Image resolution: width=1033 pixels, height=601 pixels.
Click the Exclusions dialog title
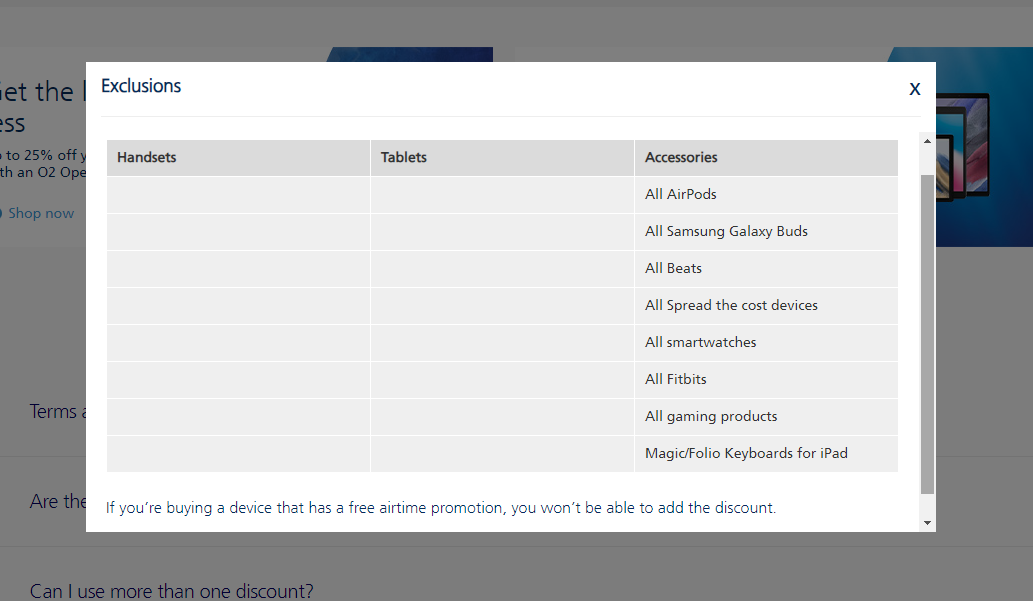pos(141,87)
